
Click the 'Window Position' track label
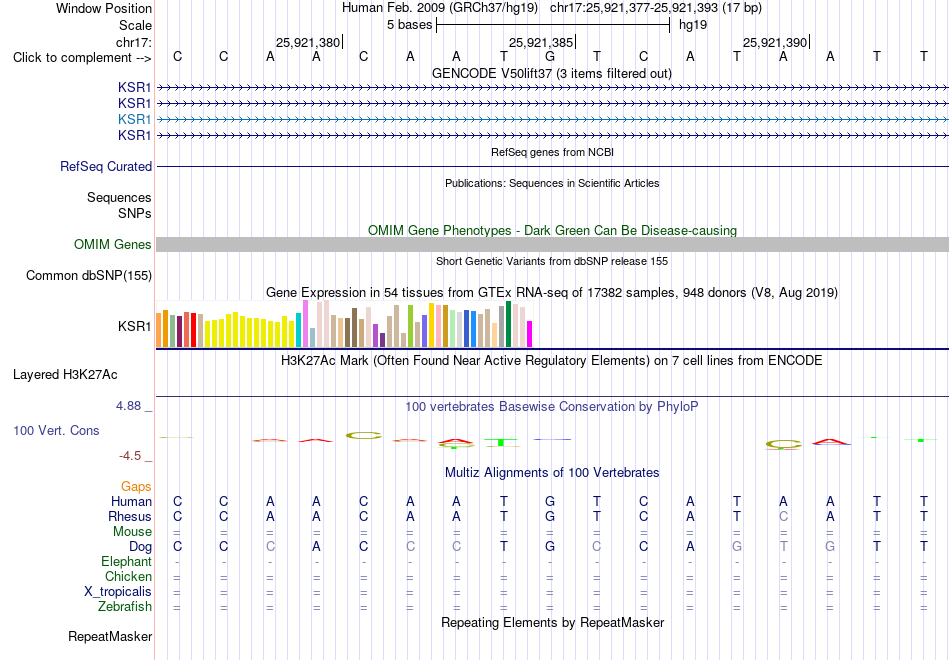point(104,8)
